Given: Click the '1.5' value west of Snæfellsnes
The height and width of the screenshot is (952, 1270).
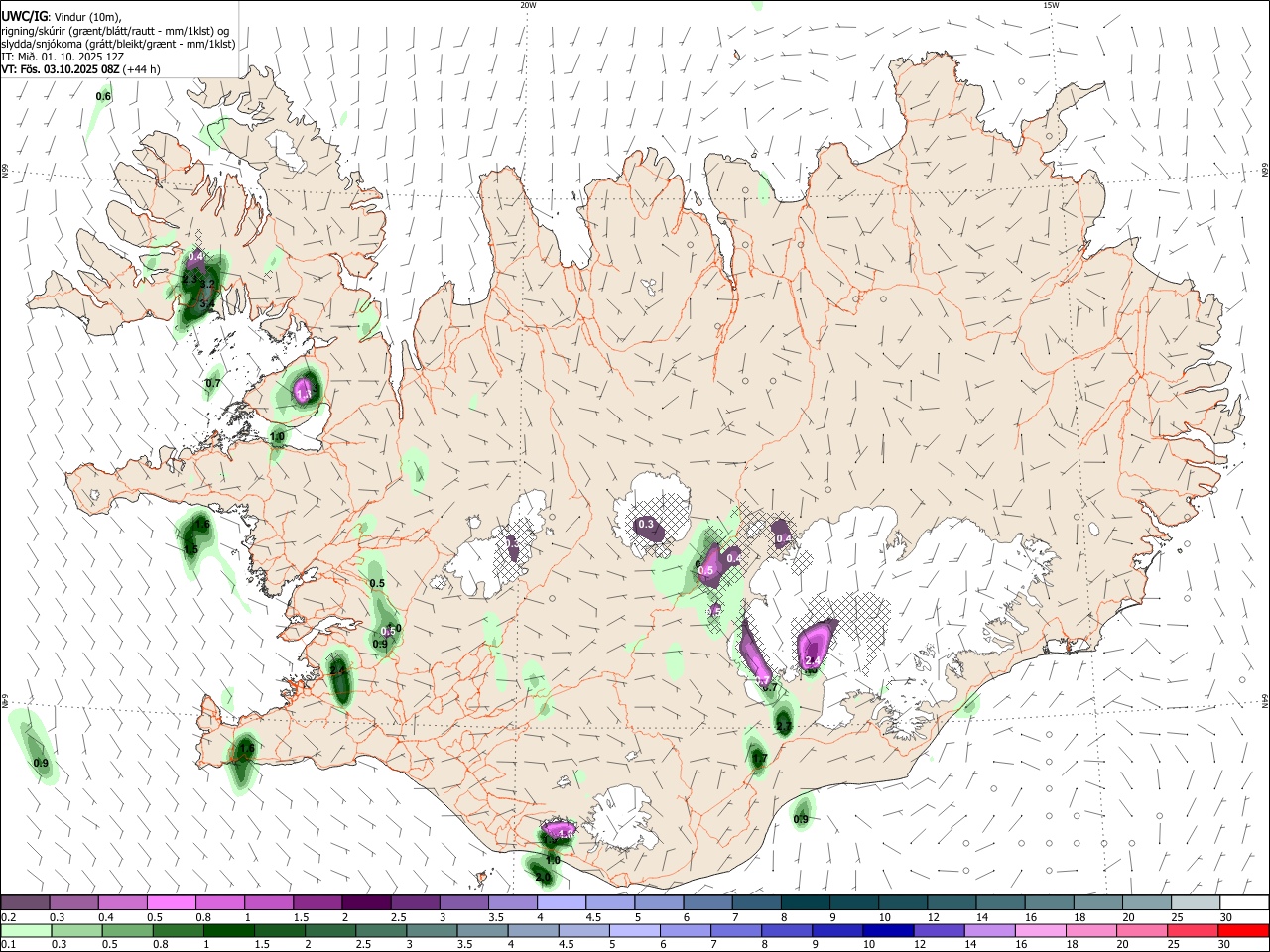Looking at the screenshot, I should tap(190, 549).
